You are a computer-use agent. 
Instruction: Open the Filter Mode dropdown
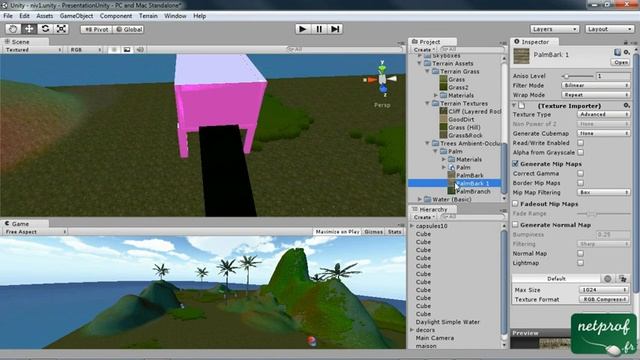(x=596, y=85)
